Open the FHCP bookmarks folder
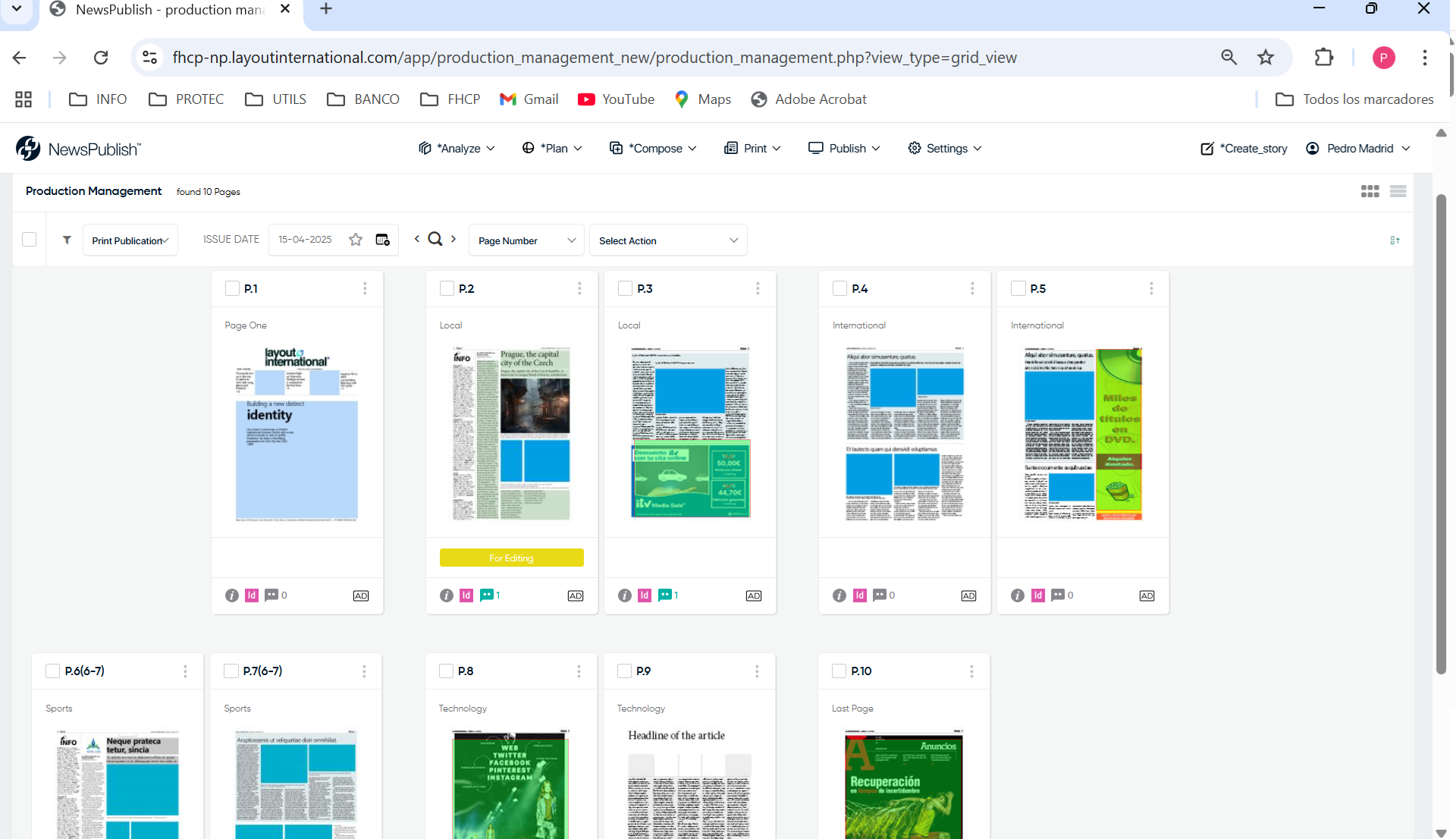Image resolution: width=1456 pixels, height=839 pixels. (x=450, y=99)
